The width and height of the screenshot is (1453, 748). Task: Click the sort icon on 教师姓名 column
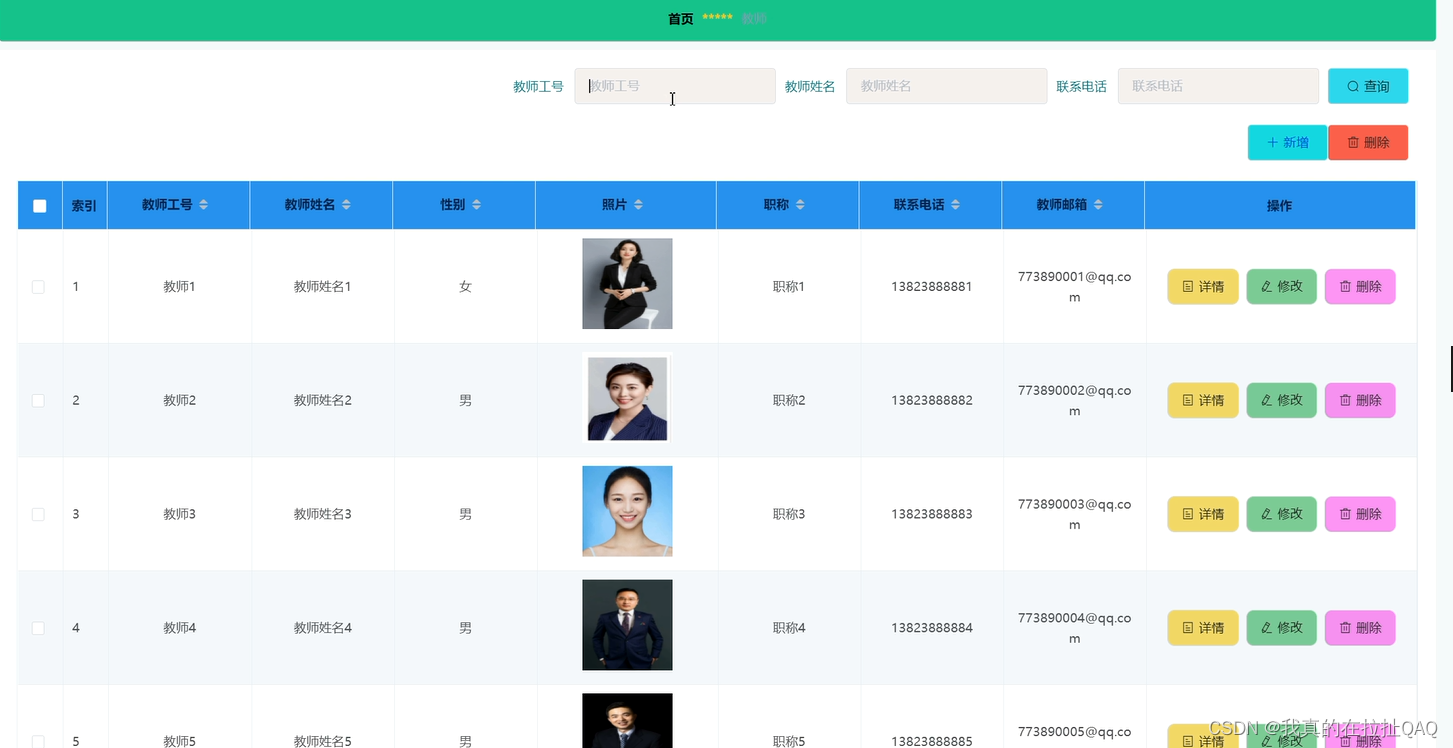(x=346, y=204)
